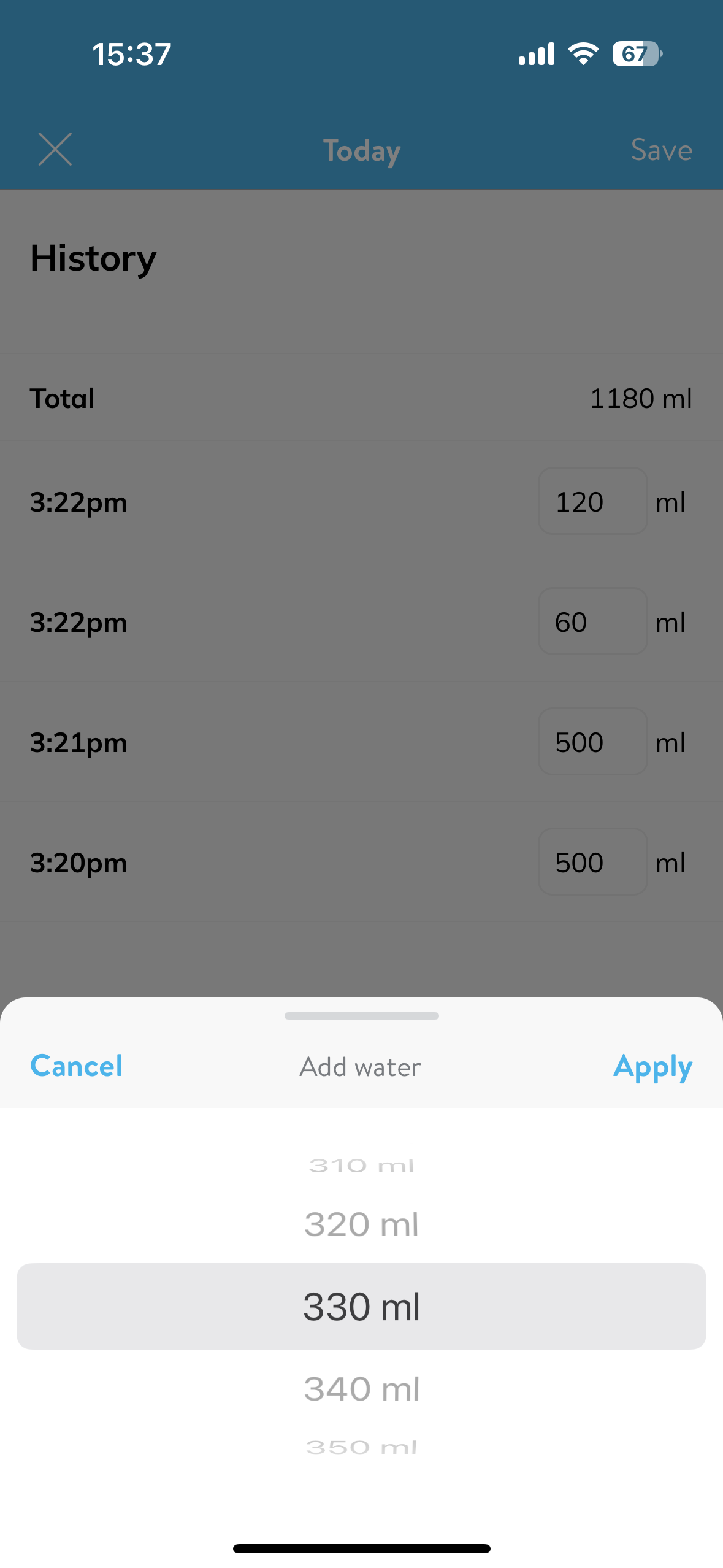The image size is (723, 1568).
Task: Edit the 120 ml entry field
Action: click(x=592, y=502)
